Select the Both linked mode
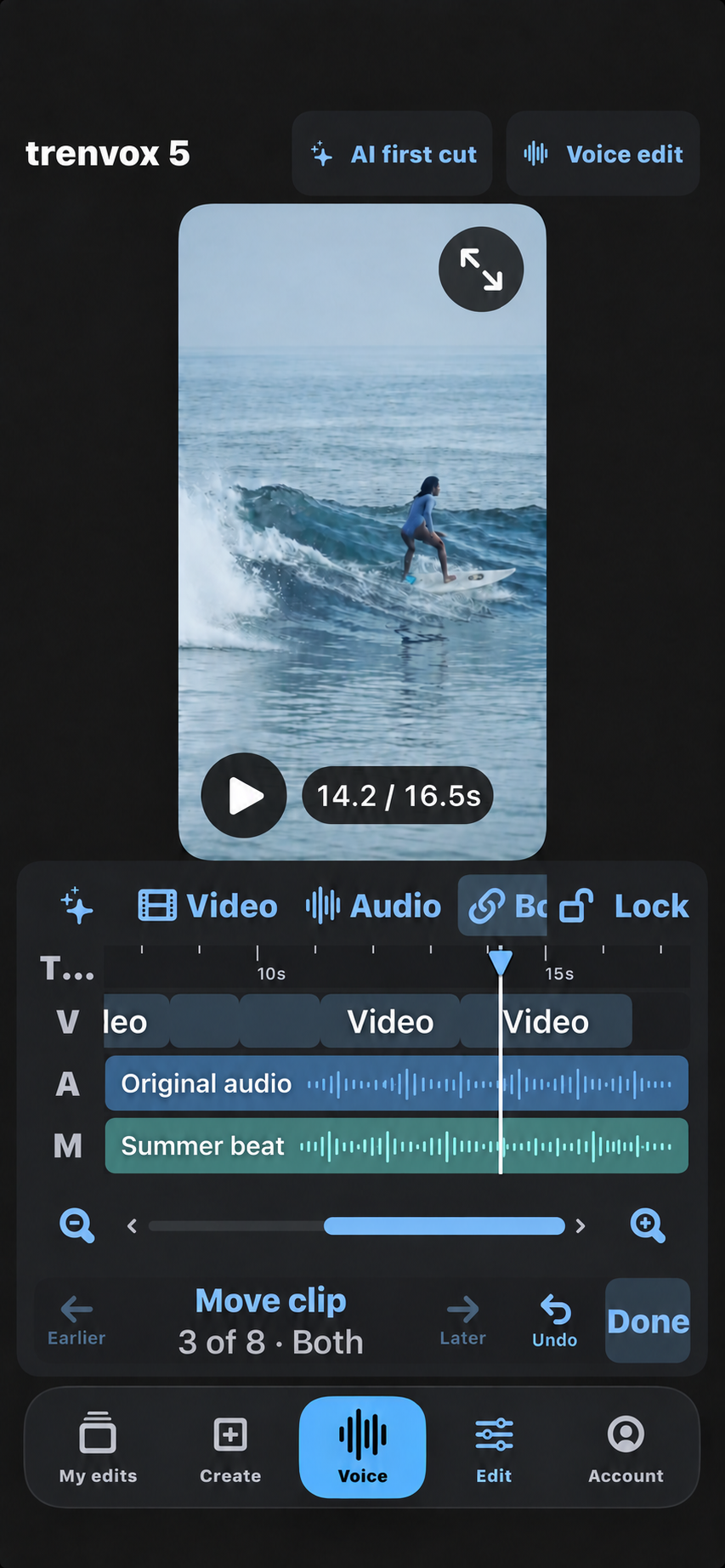Image resolution: width=725 pixels, height=1568 pixels. pyautogui.click(x=502, y=906)
